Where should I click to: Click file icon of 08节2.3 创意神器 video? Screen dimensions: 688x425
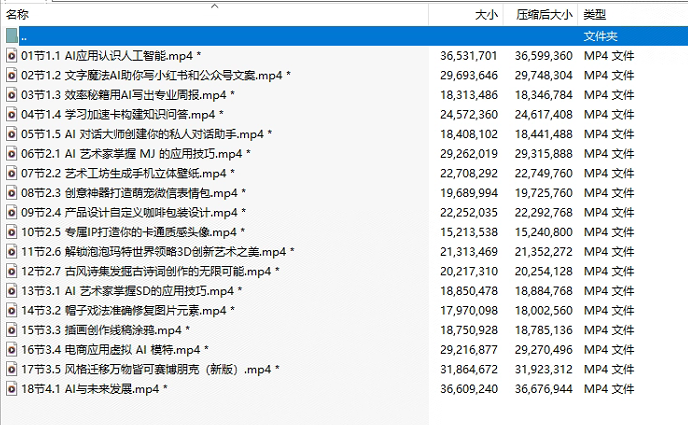coord(11,192)
